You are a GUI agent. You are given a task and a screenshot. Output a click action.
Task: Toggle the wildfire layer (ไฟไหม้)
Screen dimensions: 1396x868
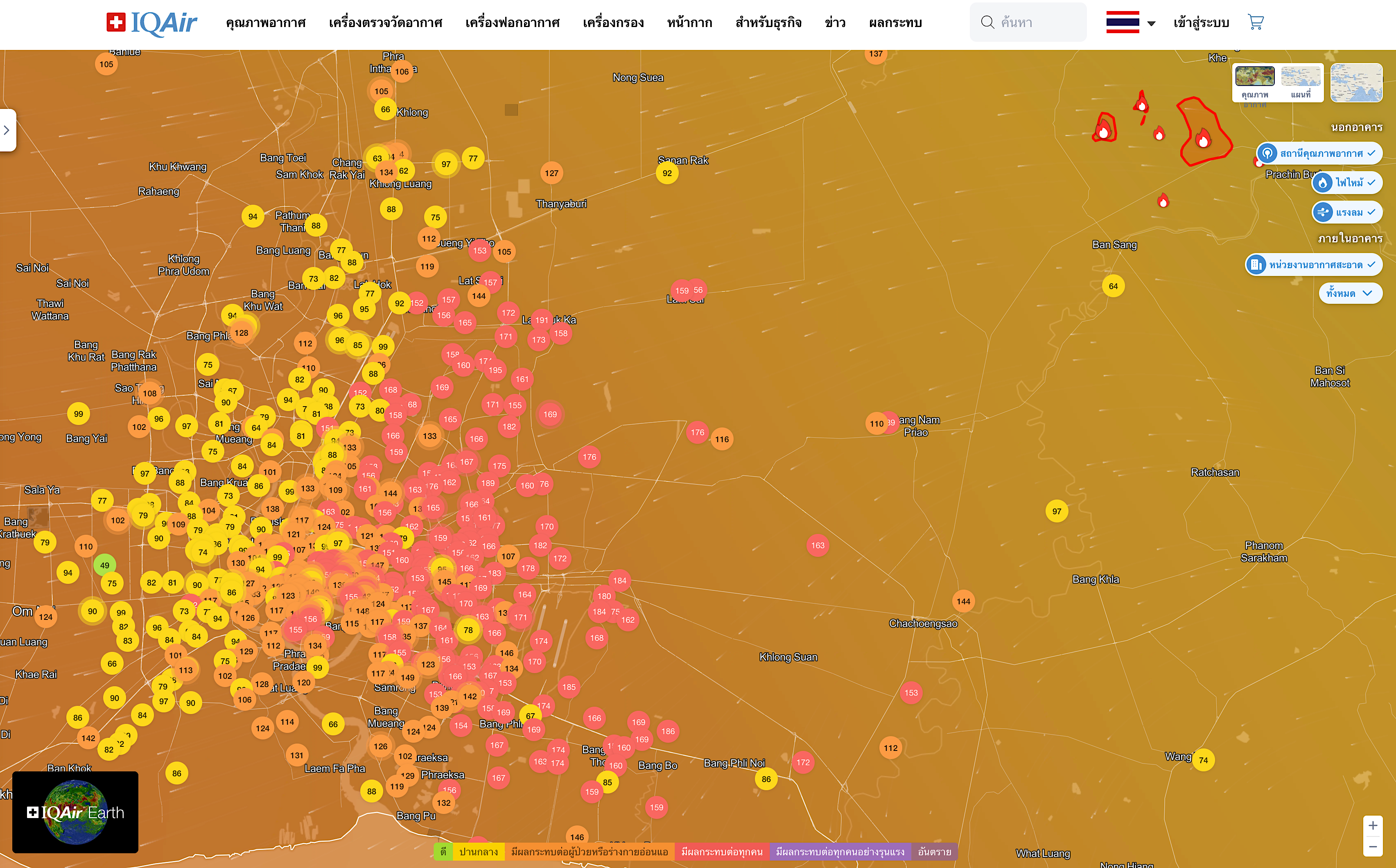[x=1346, y=183]
